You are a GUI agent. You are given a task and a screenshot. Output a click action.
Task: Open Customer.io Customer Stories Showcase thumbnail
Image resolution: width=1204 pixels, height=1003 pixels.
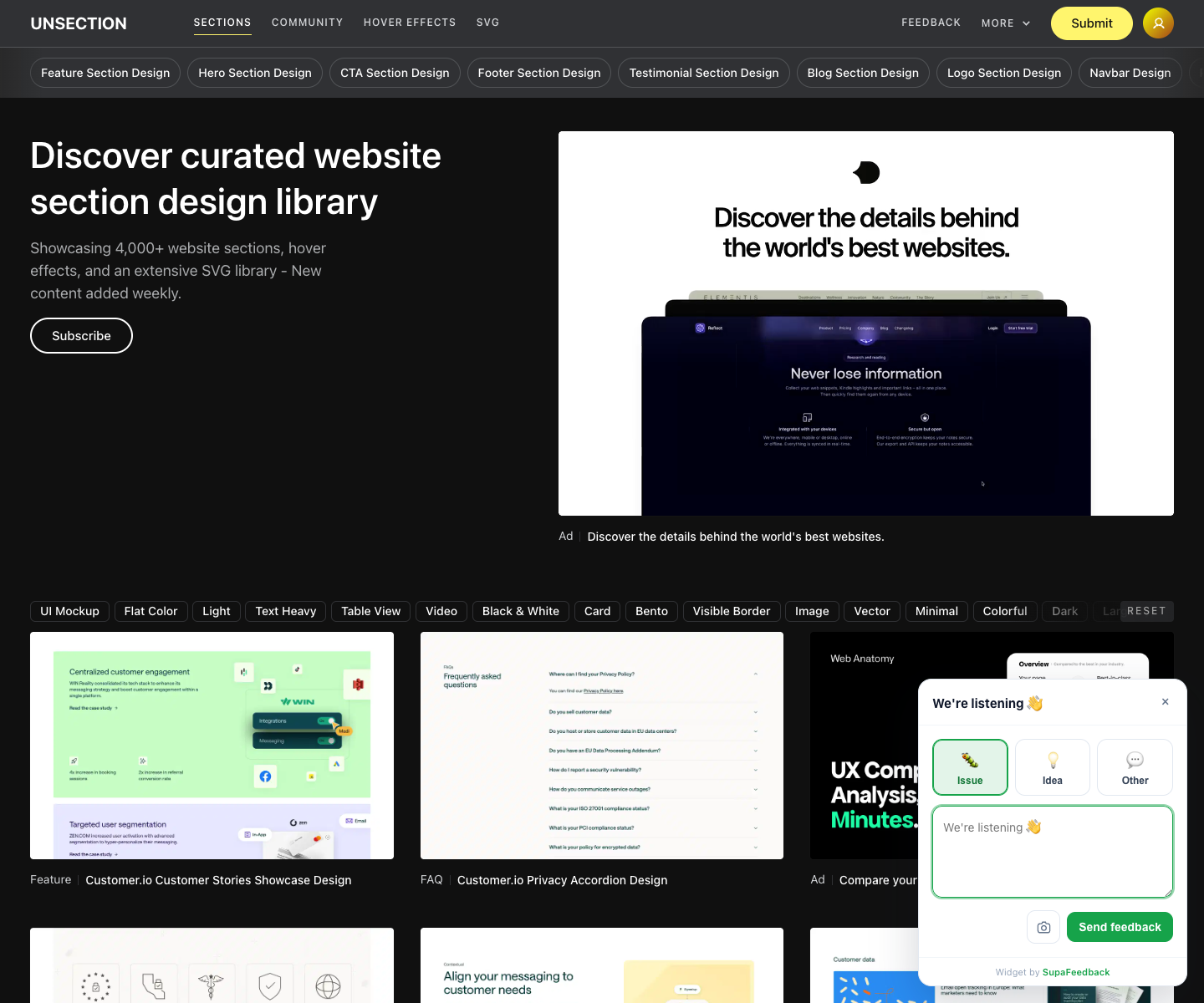click(212, 746)
